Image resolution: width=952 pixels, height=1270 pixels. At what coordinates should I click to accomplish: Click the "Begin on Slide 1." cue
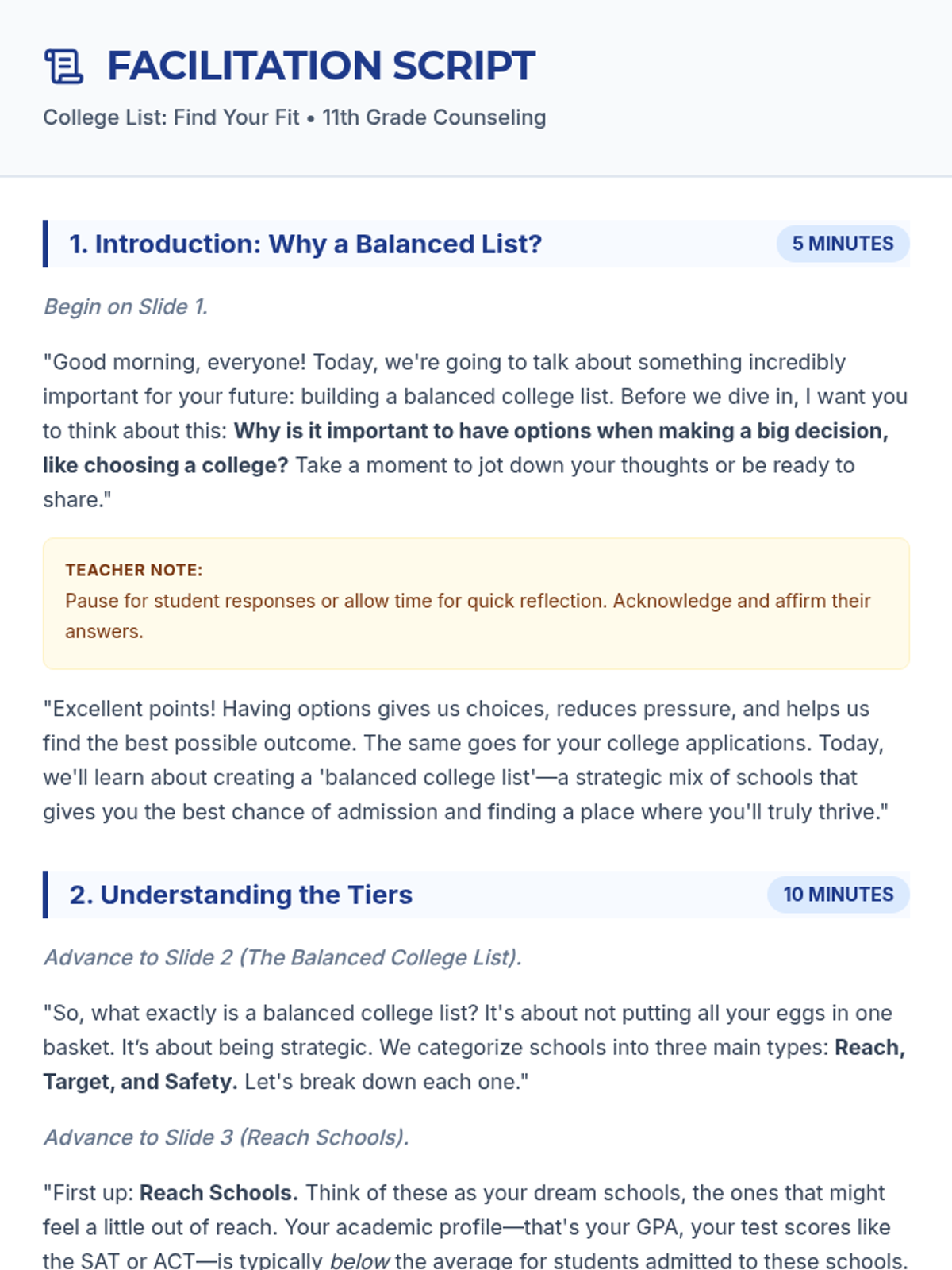[x=125, y=306]
